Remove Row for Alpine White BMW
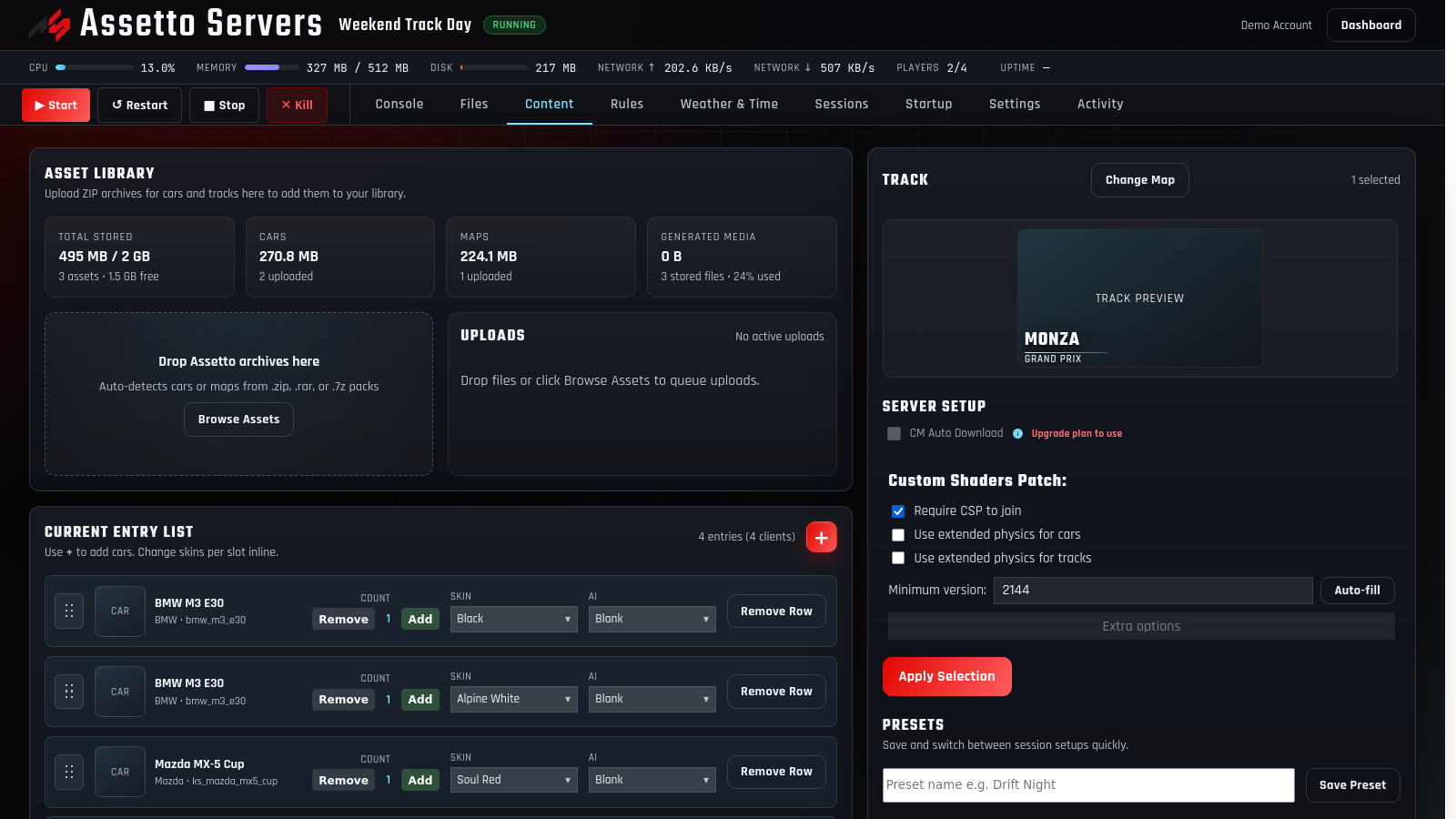Screen dimensions: 1456x819 [776, 692]
